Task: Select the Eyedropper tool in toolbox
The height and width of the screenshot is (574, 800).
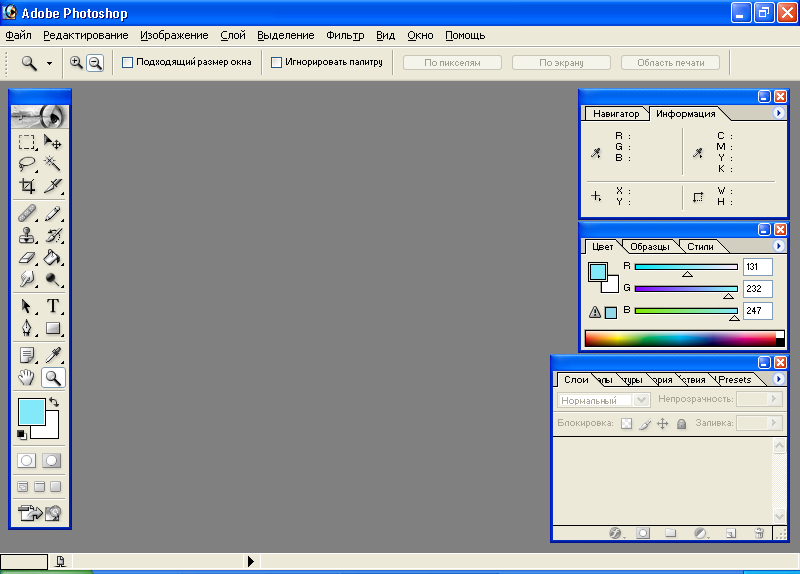Action: (x=53, y=355)
